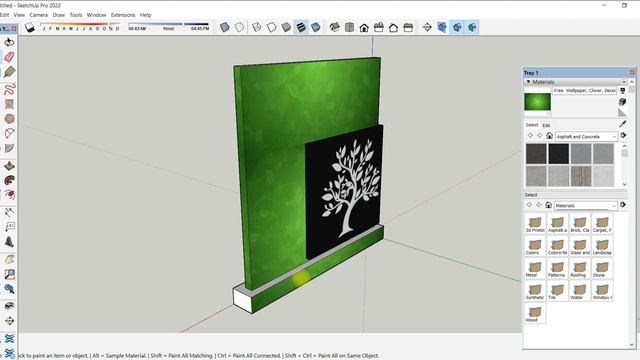Open the Draw menu
Viewport: 640px width, 360px height.
59,15
